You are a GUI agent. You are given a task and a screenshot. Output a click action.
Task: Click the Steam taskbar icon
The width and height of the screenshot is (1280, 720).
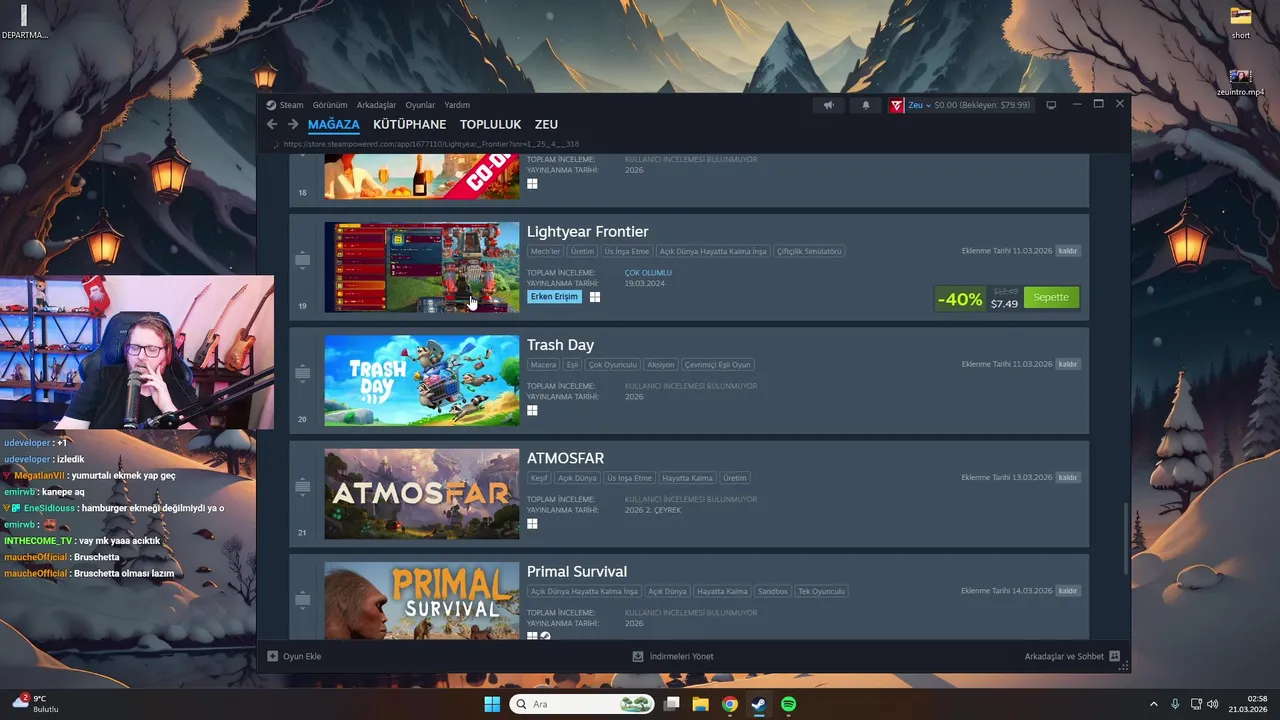(x=759, y=704)
